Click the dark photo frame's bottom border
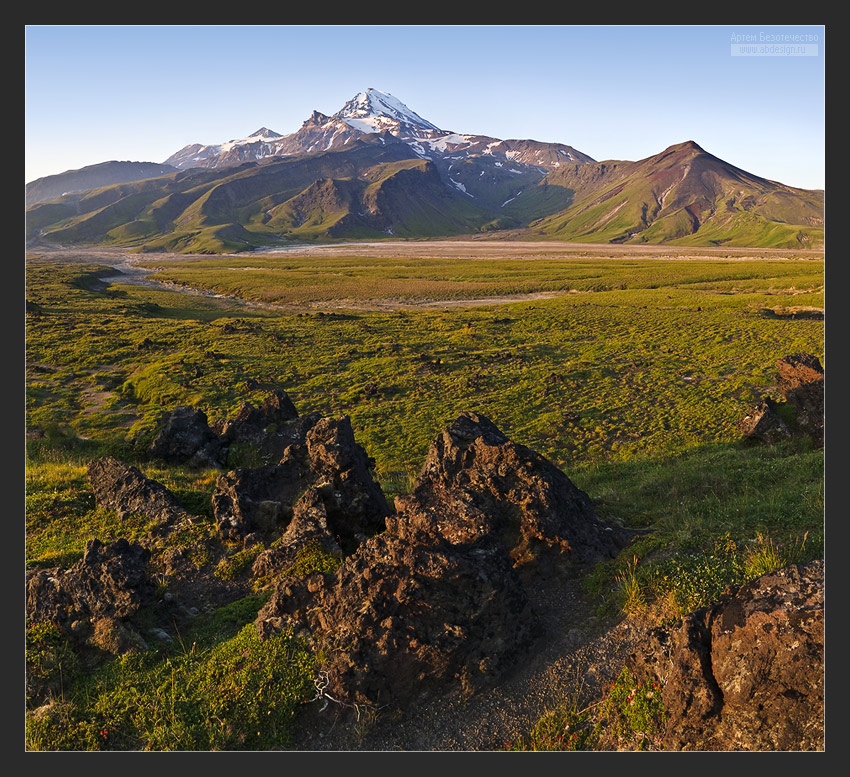 pyautogui.click(x=425, y=764)
